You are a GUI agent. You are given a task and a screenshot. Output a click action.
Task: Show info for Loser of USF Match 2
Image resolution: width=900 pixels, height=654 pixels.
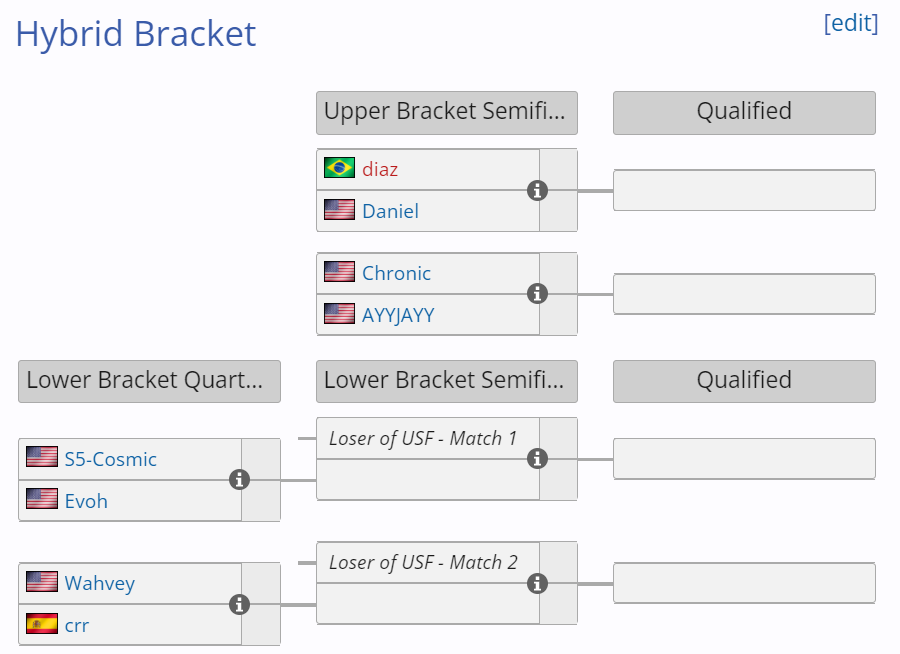(x=537, y=584)
